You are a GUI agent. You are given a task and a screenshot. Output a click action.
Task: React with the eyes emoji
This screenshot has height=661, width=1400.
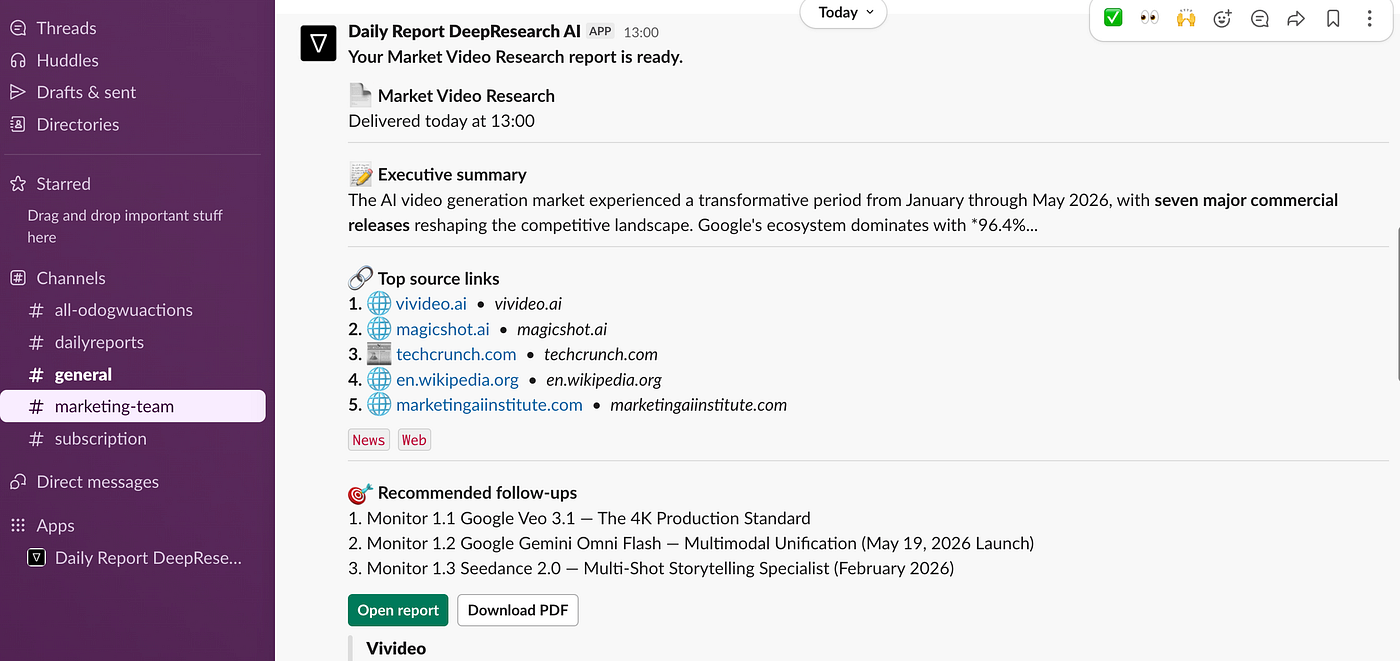coord(1149,18)
